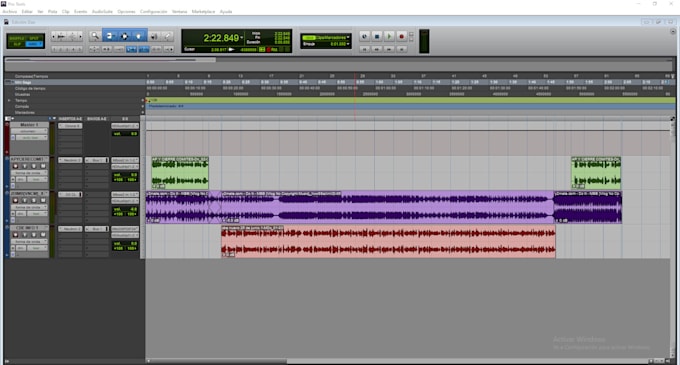Click the Rewind transport button
The image size is (680, 365).
click(x=377, y=49)
